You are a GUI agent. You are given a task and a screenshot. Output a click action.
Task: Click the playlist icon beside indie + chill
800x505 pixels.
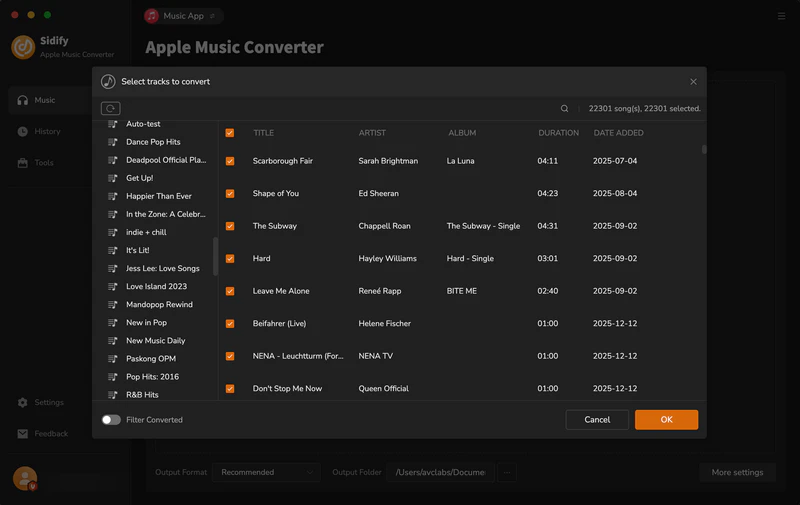click(113, 232)
